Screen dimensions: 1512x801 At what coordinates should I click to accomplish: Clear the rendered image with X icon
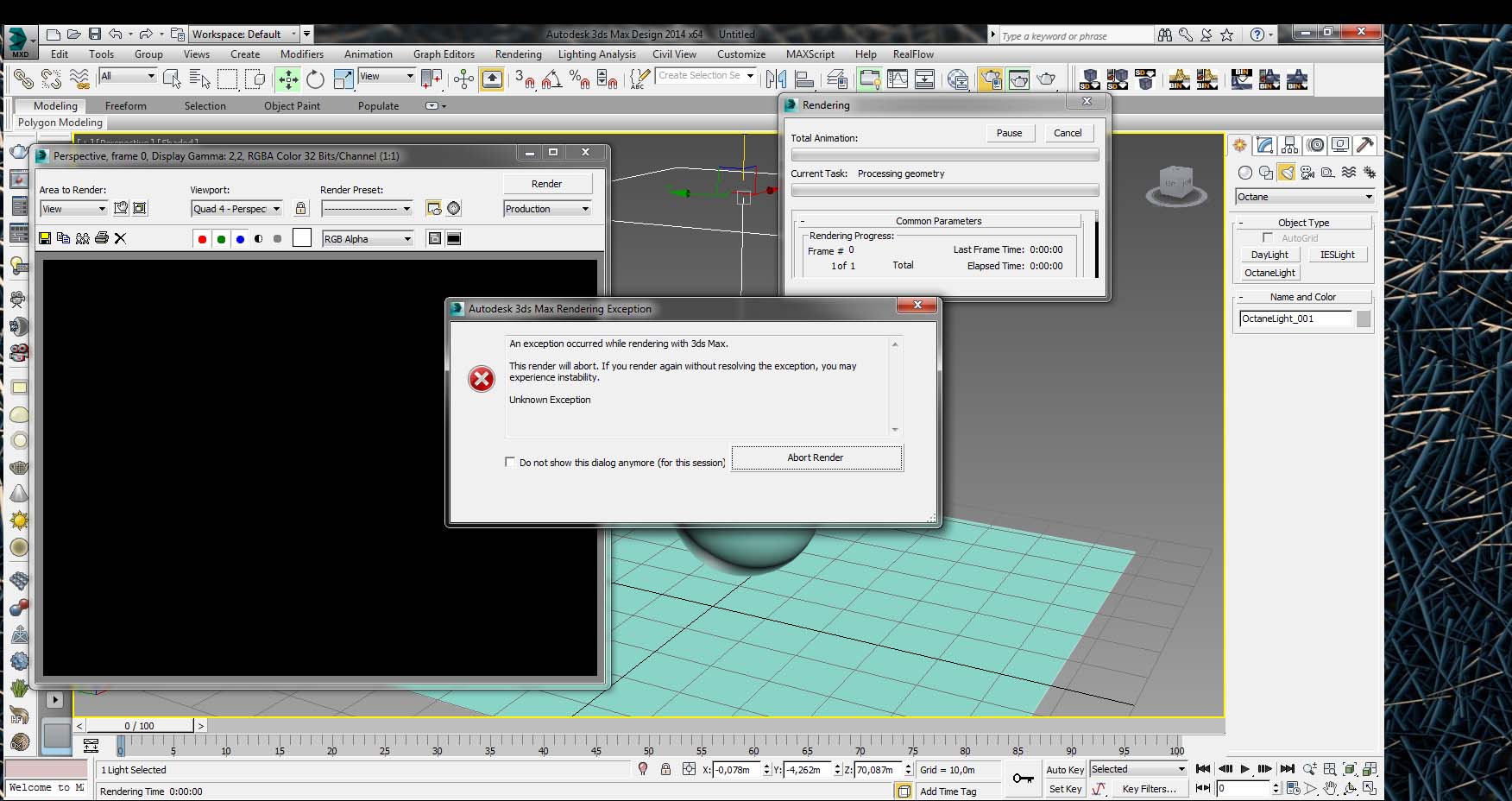click(120, 238)
